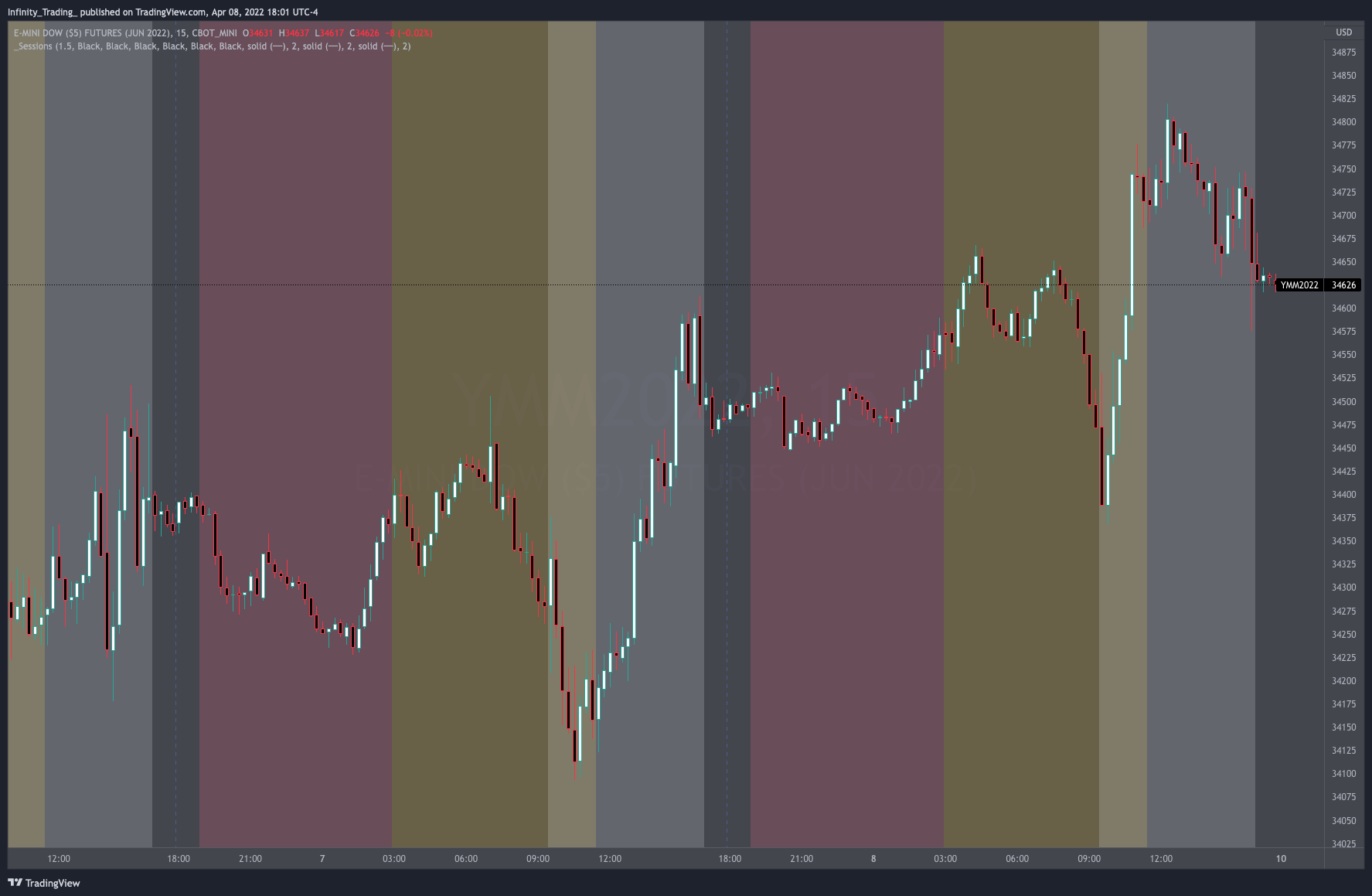Screen dimensions: 1372x896
Task: Click the _Sessions indicator legend line
Action: pyautogui.click(x=213, y=46)
